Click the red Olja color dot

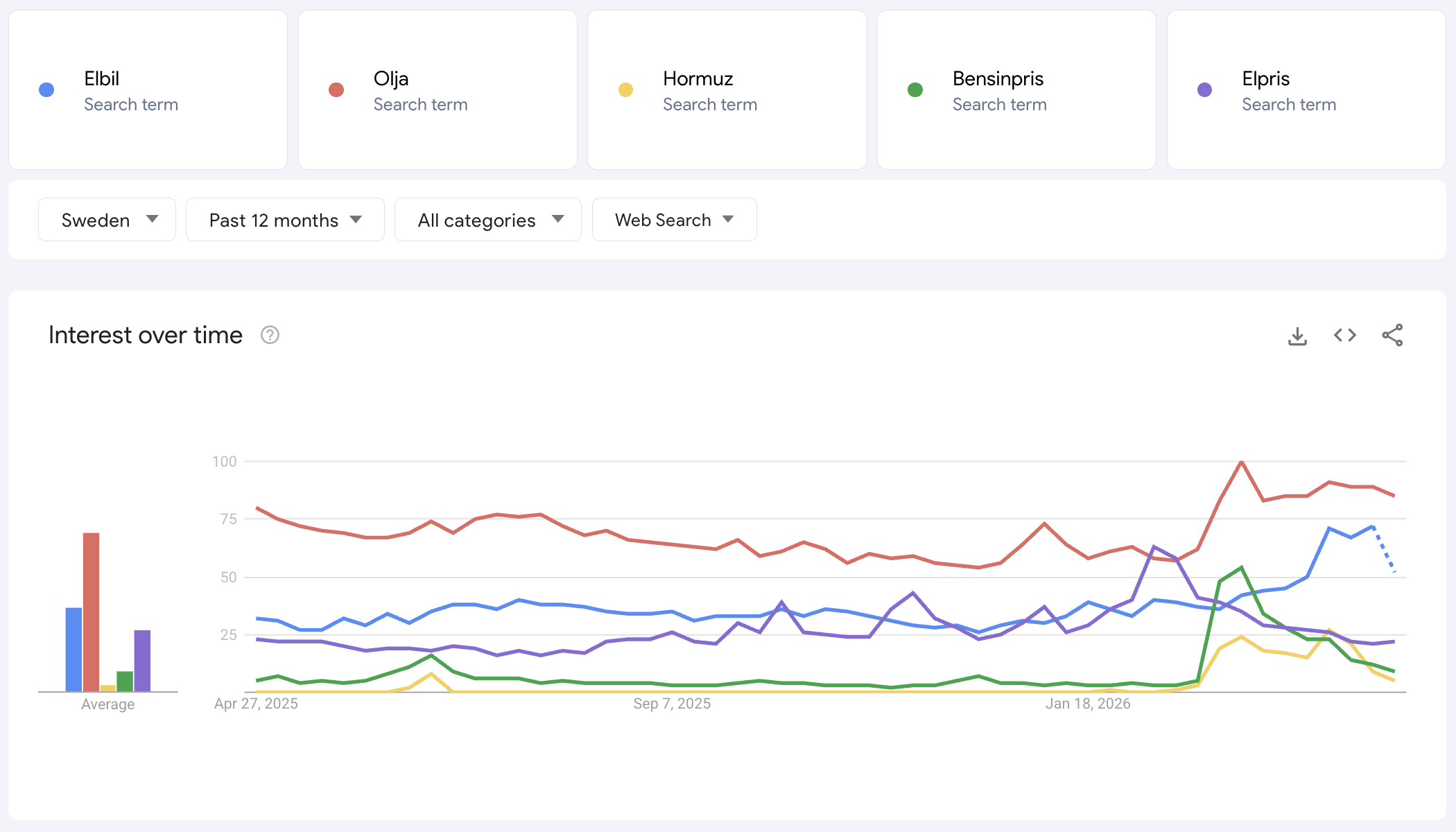pyautogui.click(x=336, y=90)
